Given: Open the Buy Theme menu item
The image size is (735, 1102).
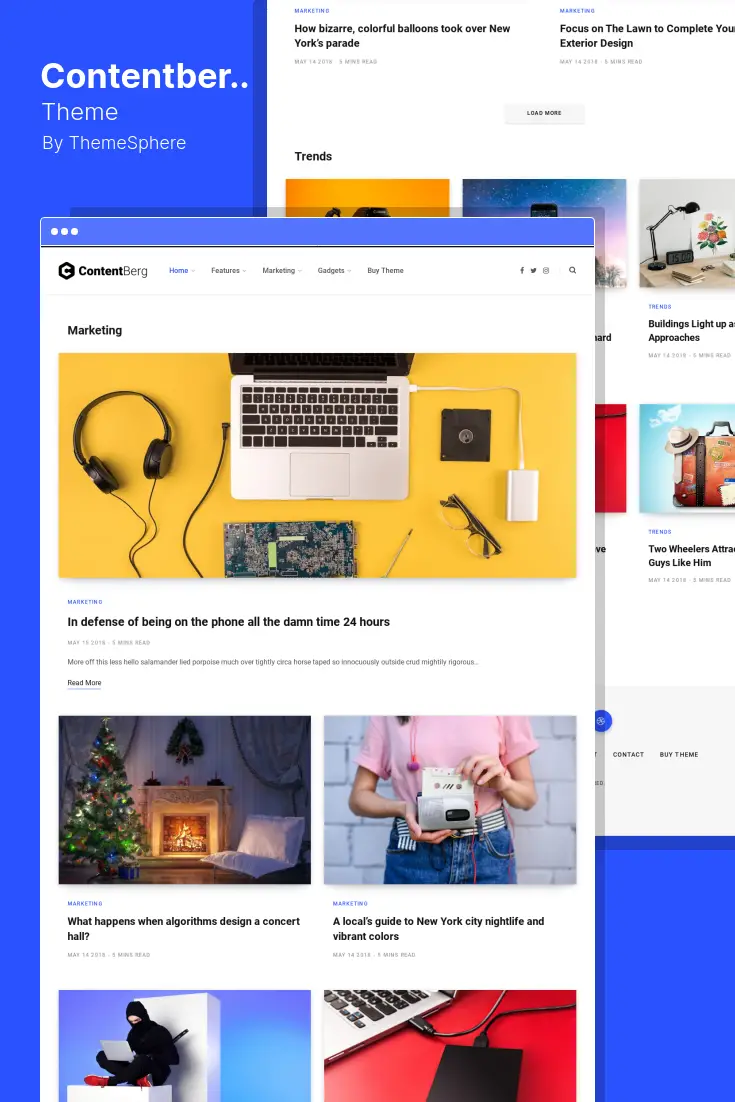Looking at the screenshot, I should (385, 271).
